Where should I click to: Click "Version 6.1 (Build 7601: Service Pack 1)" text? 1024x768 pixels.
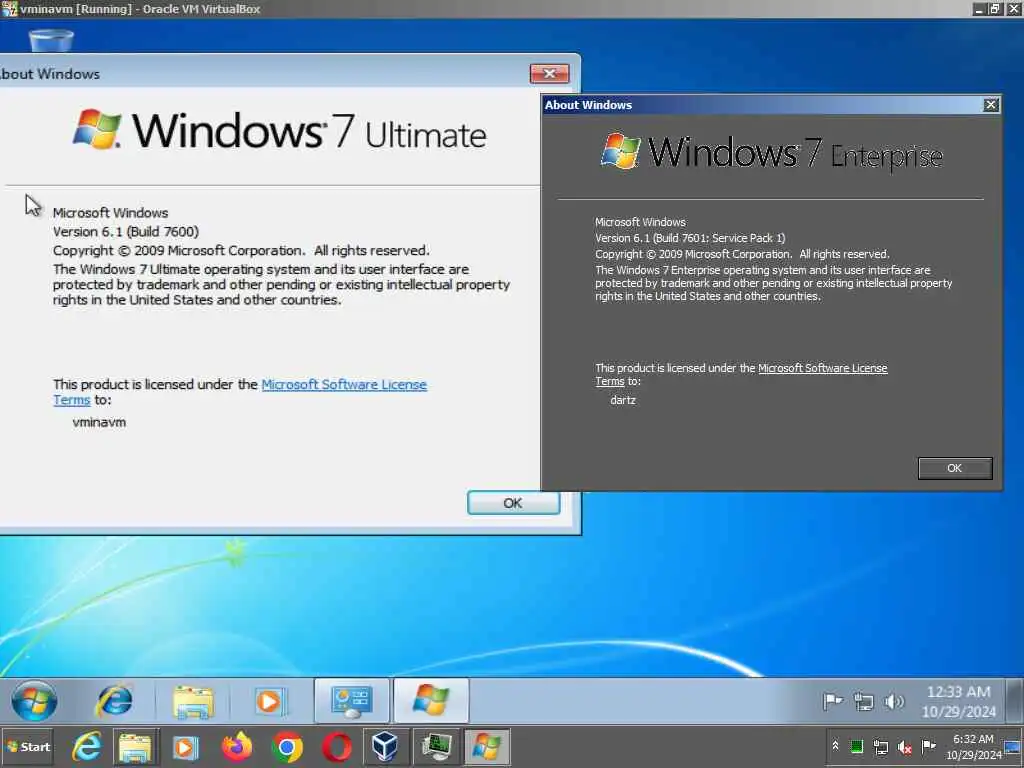pos(690,238)
